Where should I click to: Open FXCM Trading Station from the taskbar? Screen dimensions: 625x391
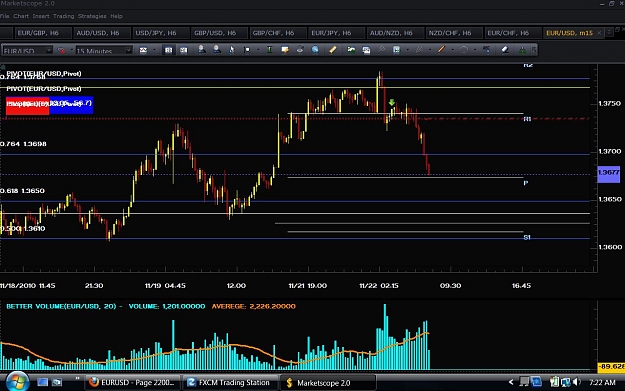click(x=230, y=383)
